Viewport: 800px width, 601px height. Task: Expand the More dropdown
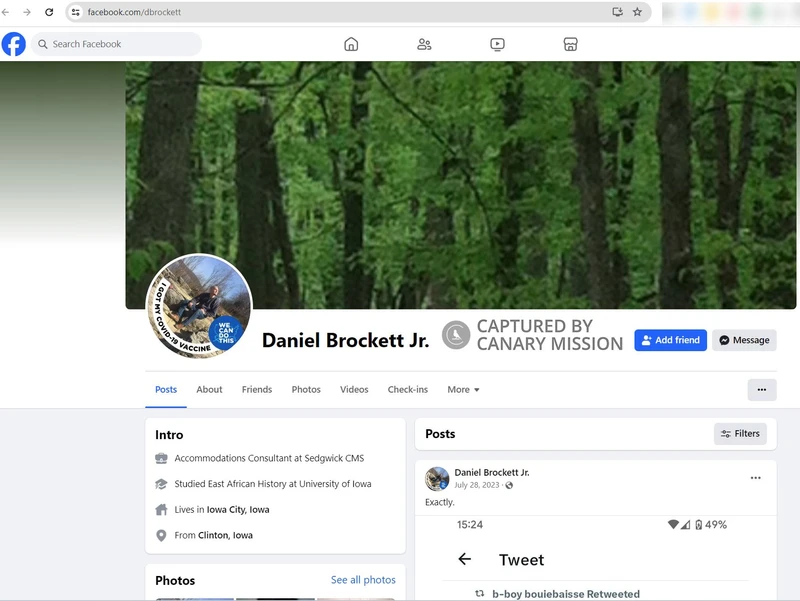[x=463, y=390]
